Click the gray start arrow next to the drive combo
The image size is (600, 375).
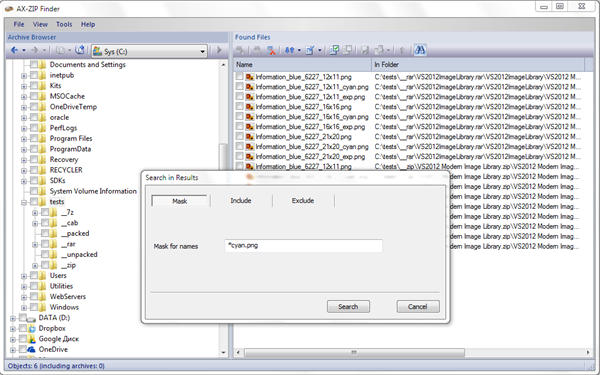(219, 50)
